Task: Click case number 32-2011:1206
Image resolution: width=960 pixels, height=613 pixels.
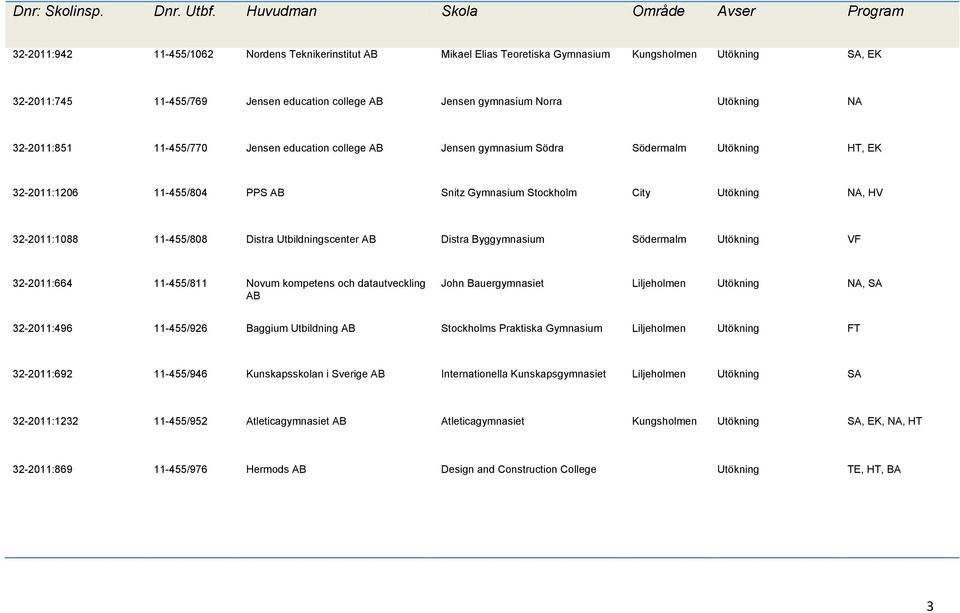Action: click(45, 193)
